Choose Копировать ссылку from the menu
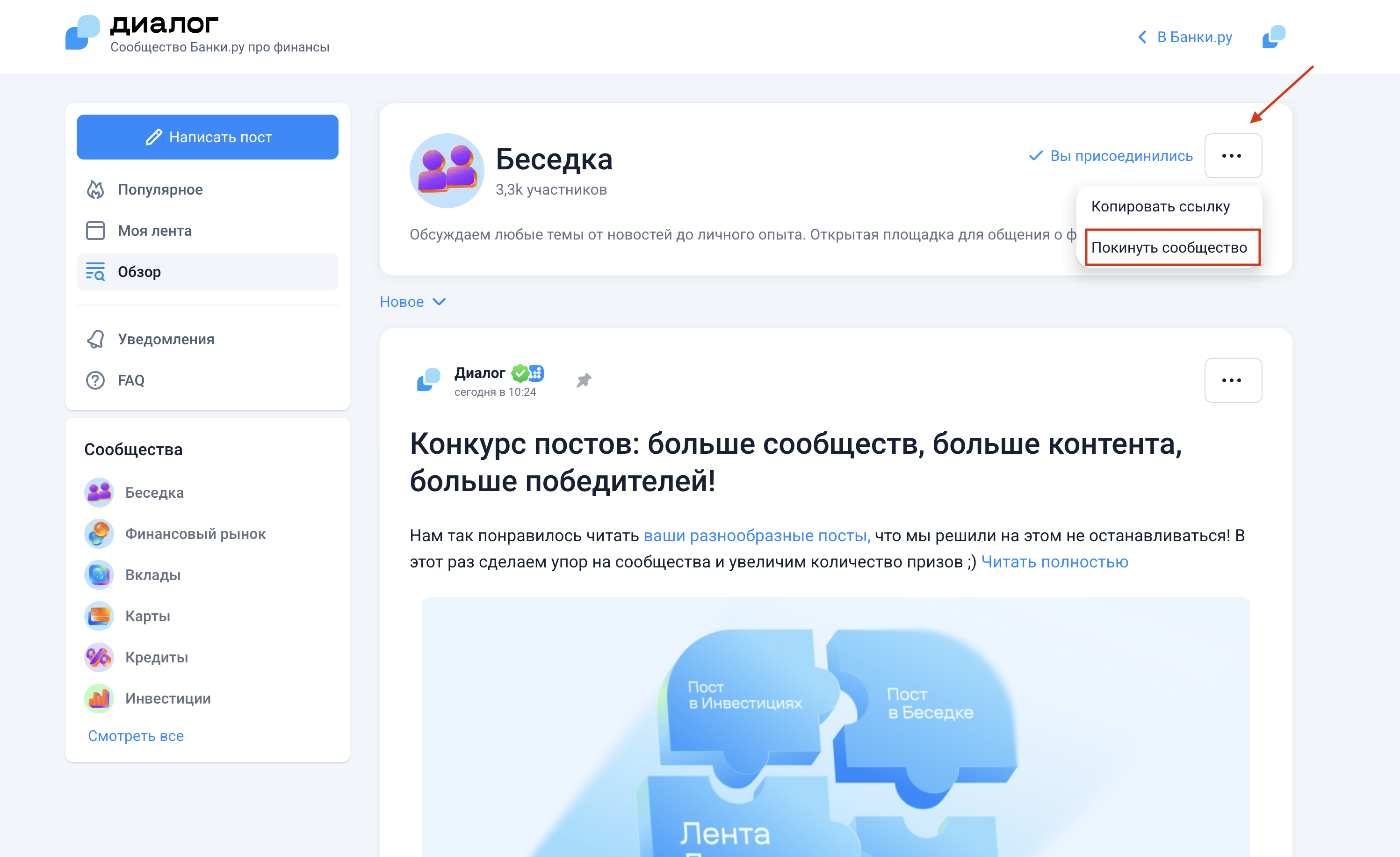 pos(1160,206)
